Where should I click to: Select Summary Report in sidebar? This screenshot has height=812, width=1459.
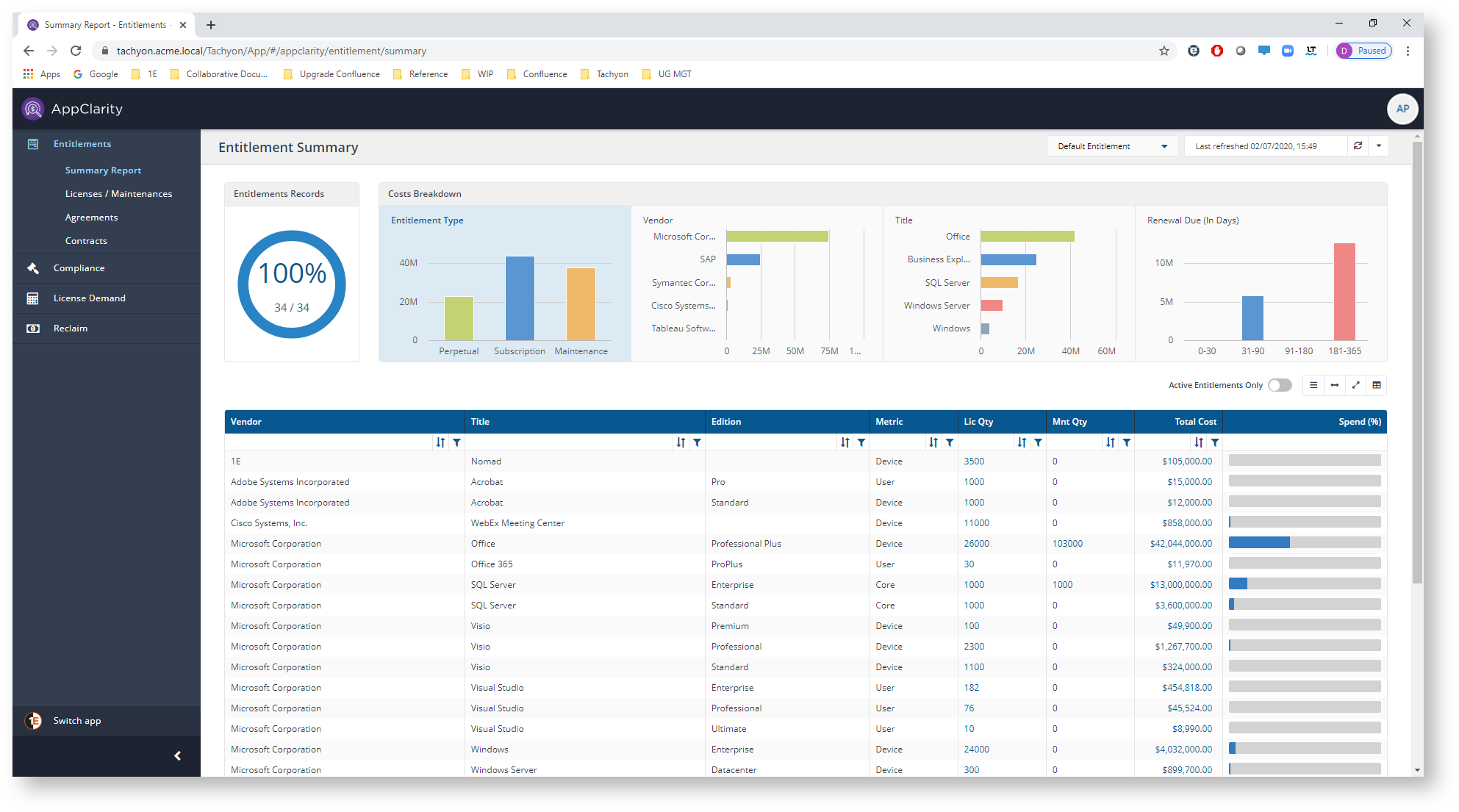click(x=103, y=170)
